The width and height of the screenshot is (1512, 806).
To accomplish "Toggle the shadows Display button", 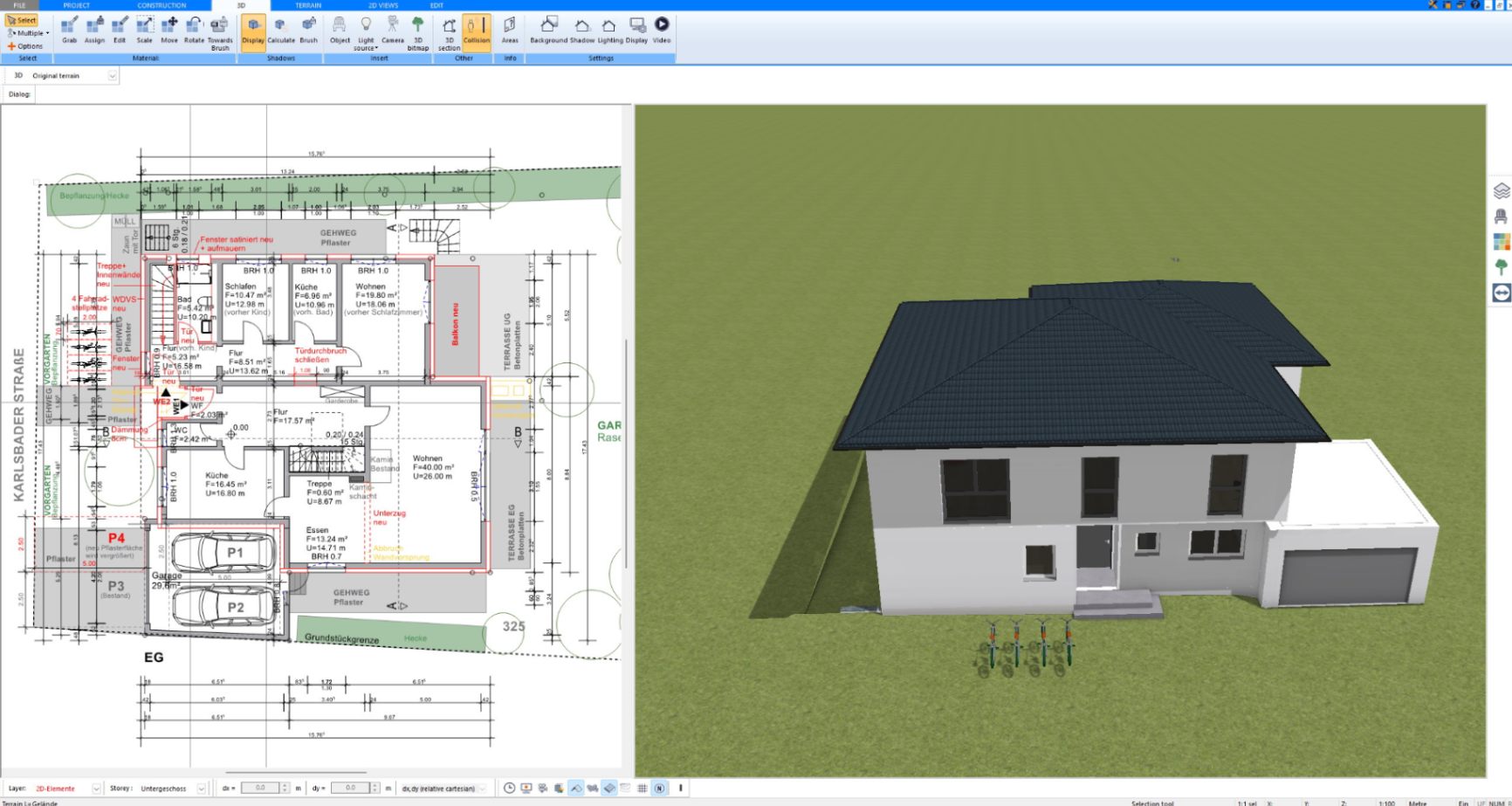I will (253, 31).
